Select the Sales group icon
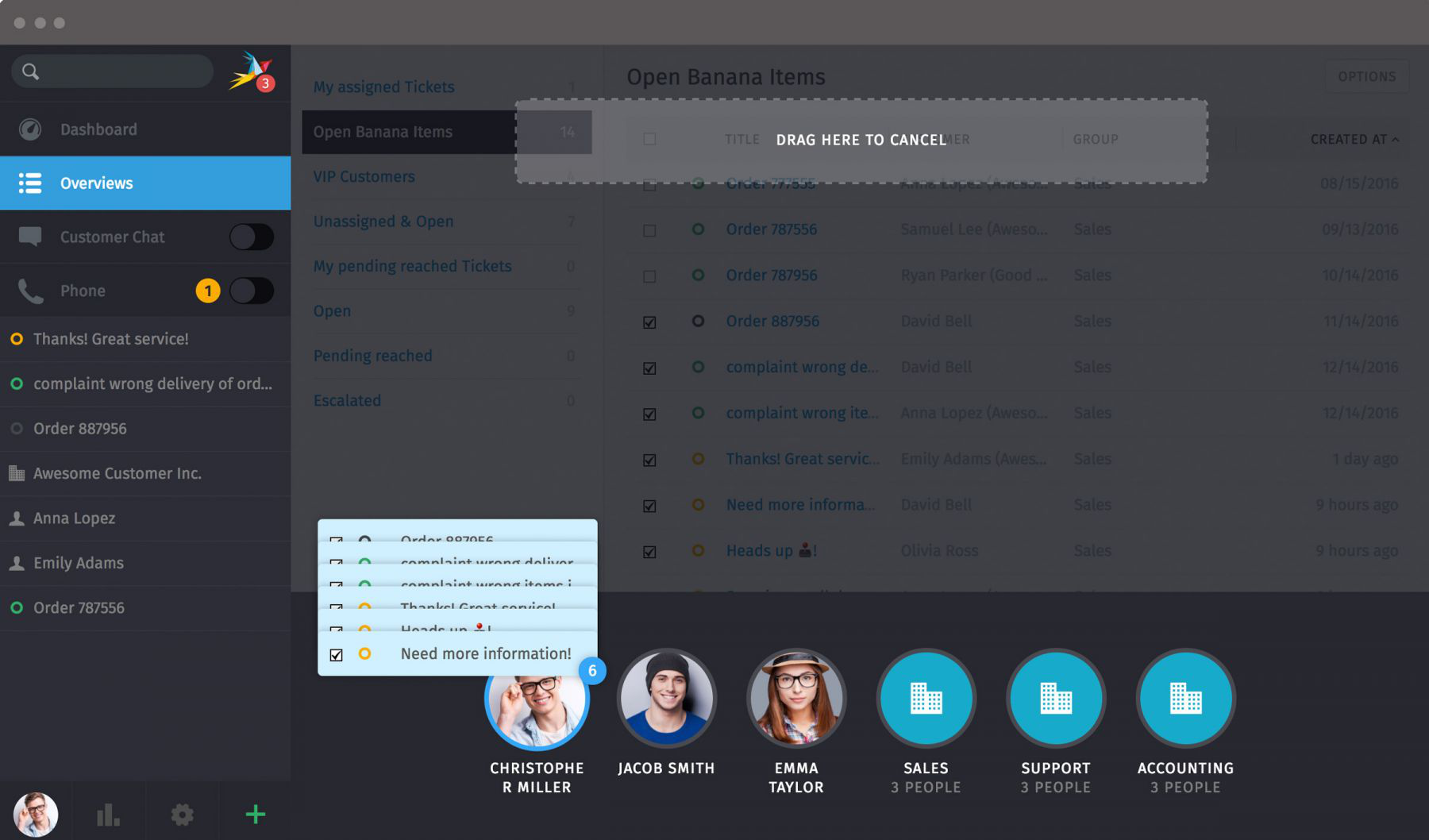The image size is (1429, 840). pos(926,699)
